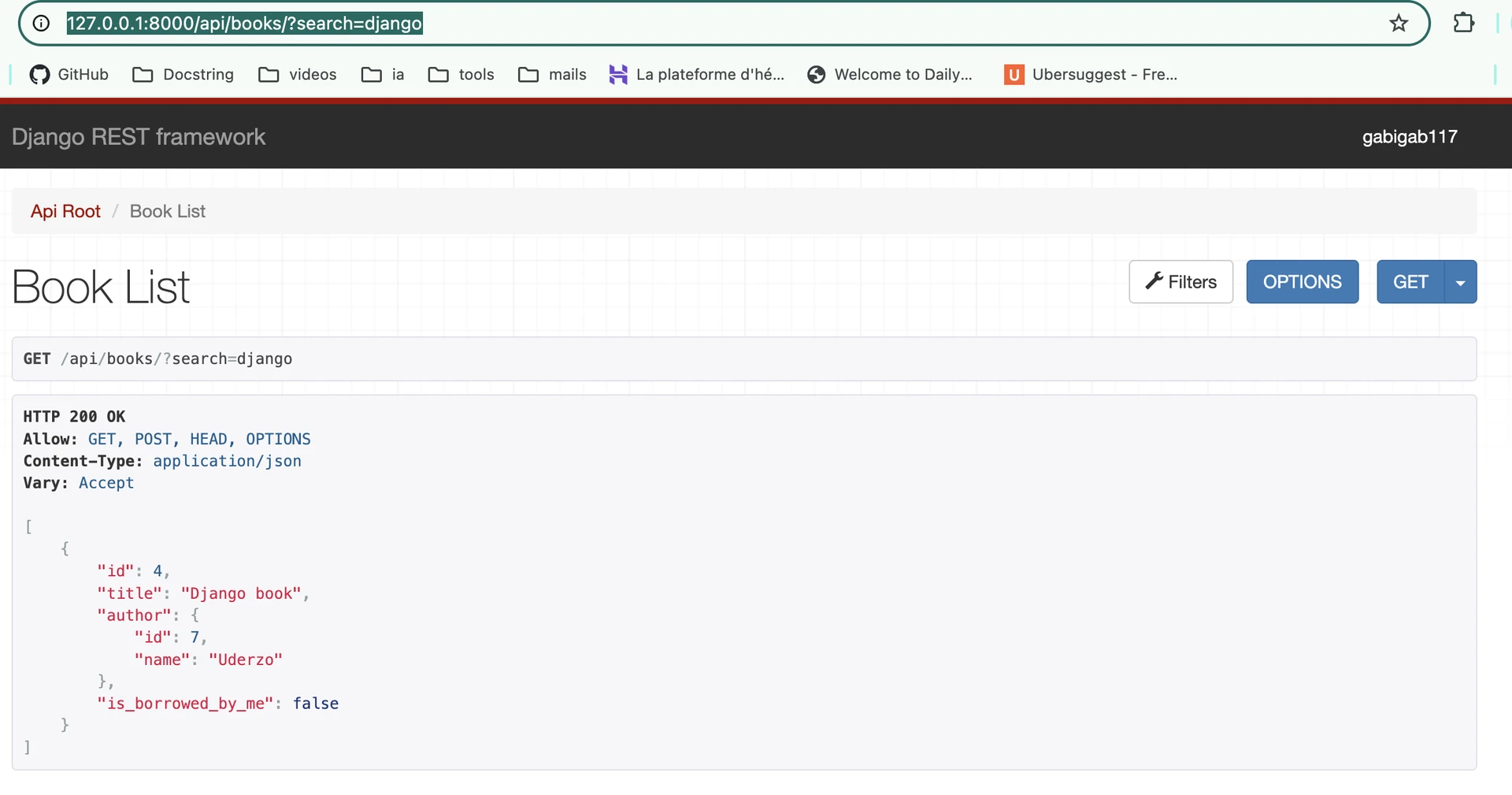Open the mails bookmarks folder

tap(552, 75)
